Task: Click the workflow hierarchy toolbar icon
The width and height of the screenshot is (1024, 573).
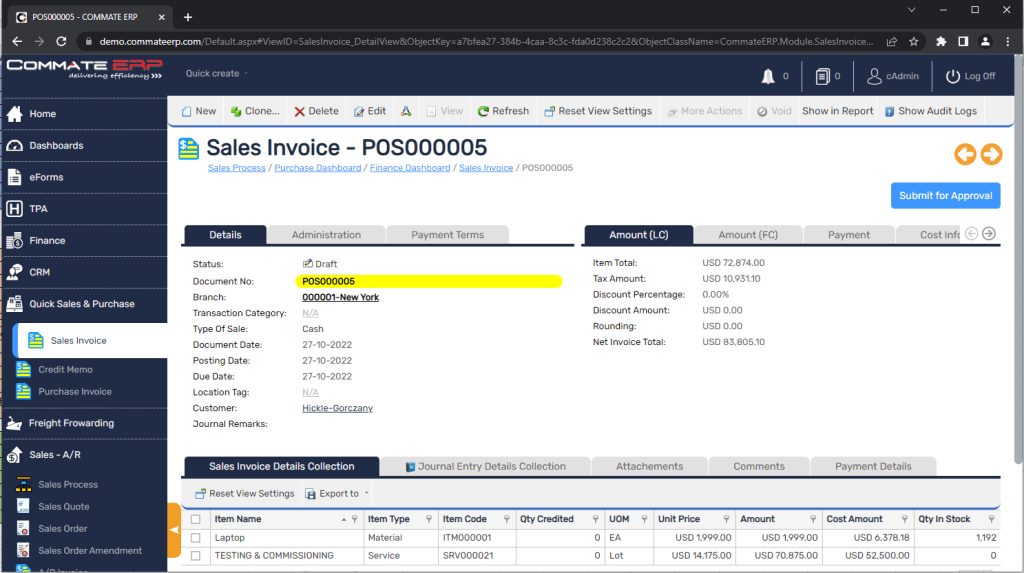Action: [x=406, y=111]
